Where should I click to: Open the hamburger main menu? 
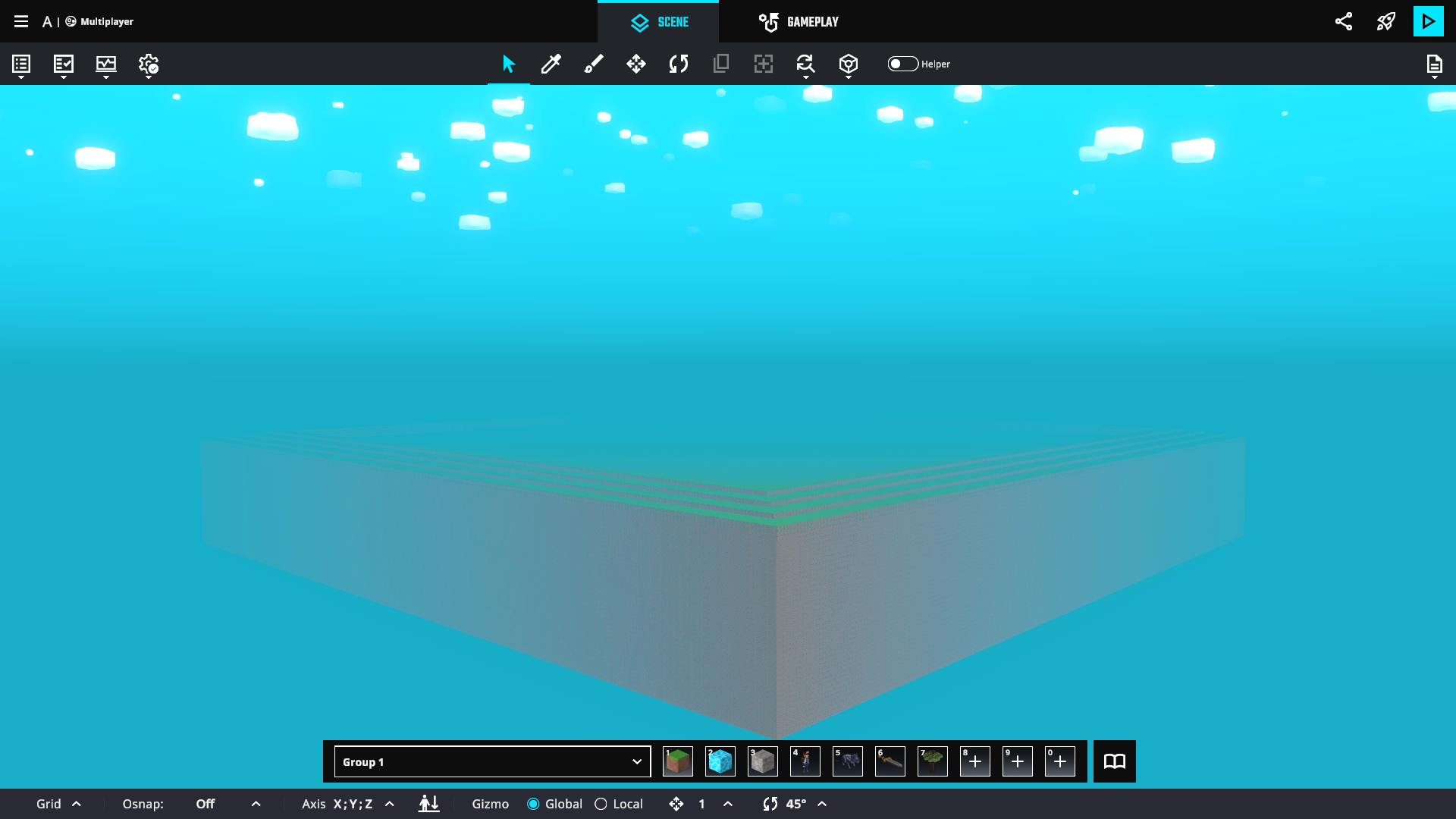[21, 21]
